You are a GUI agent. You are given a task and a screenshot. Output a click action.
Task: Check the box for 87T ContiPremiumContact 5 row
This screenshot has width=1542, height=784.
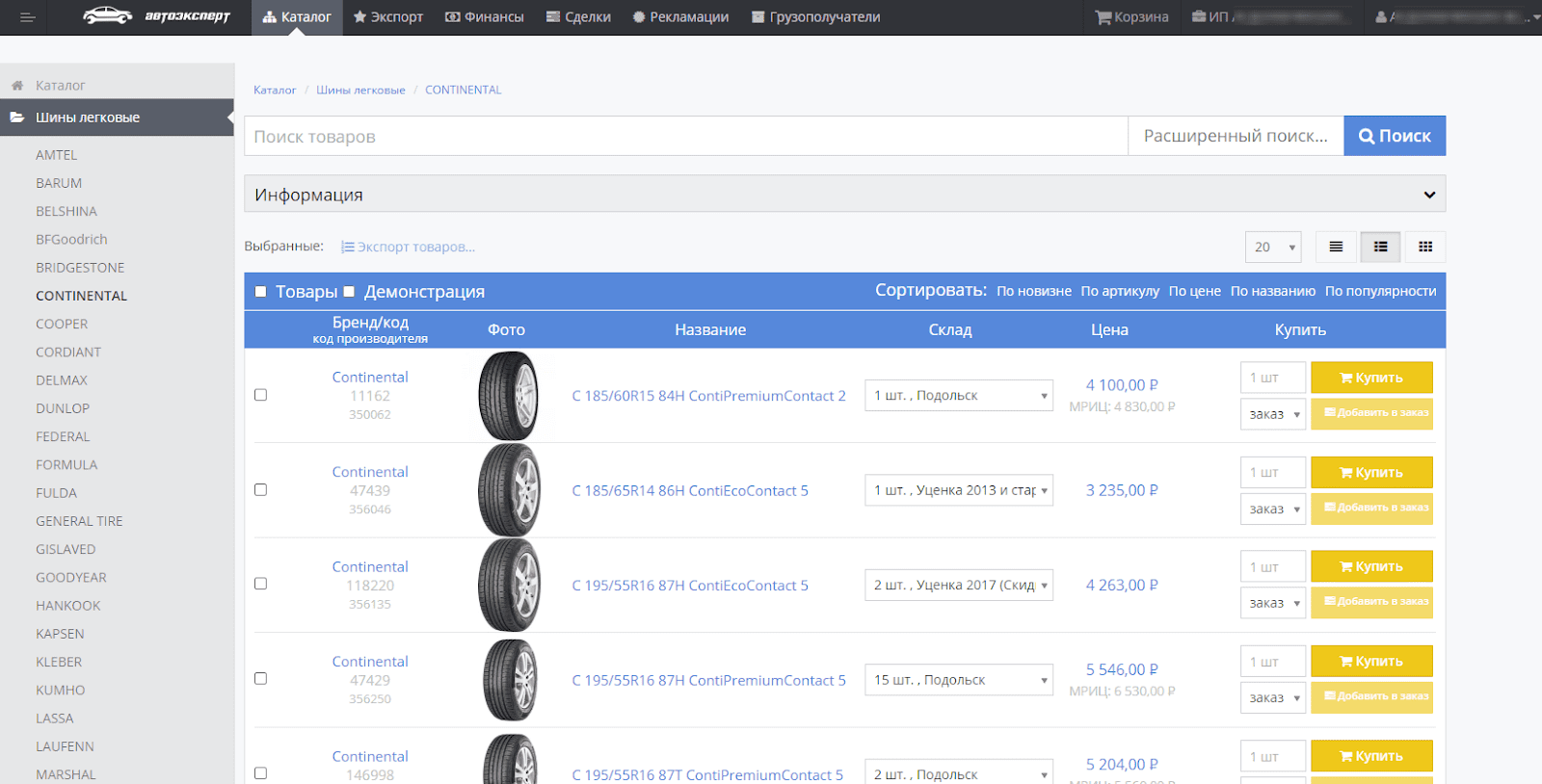point(260,773)
